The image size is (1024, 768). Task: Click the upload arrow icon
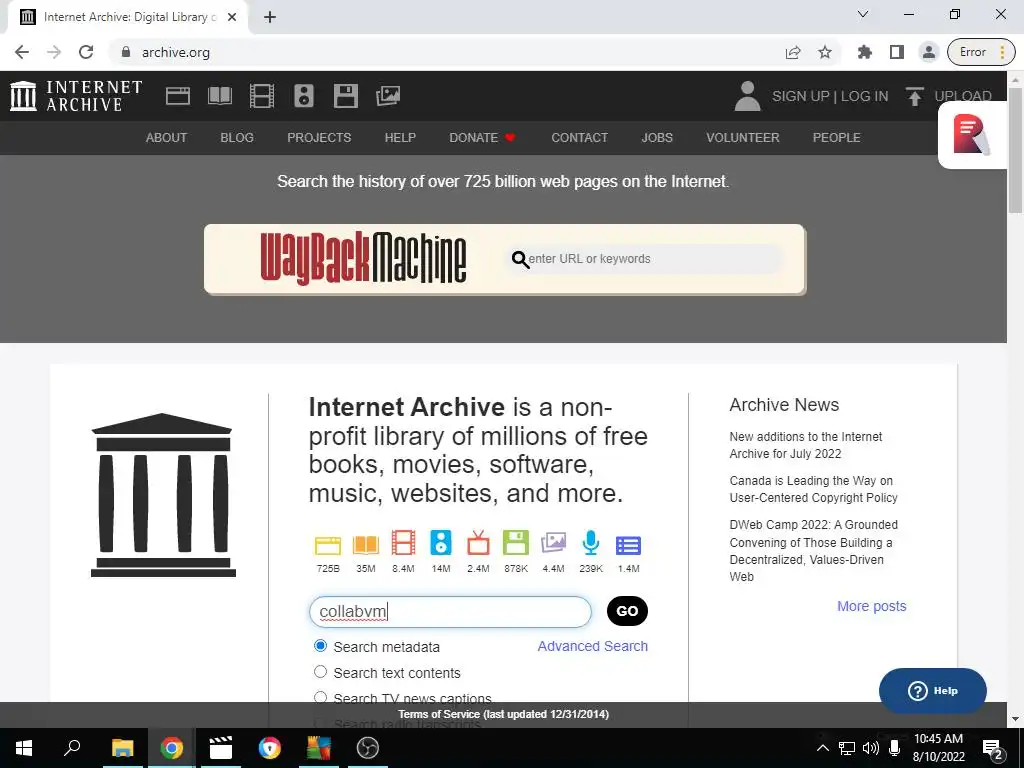point(914,96)
